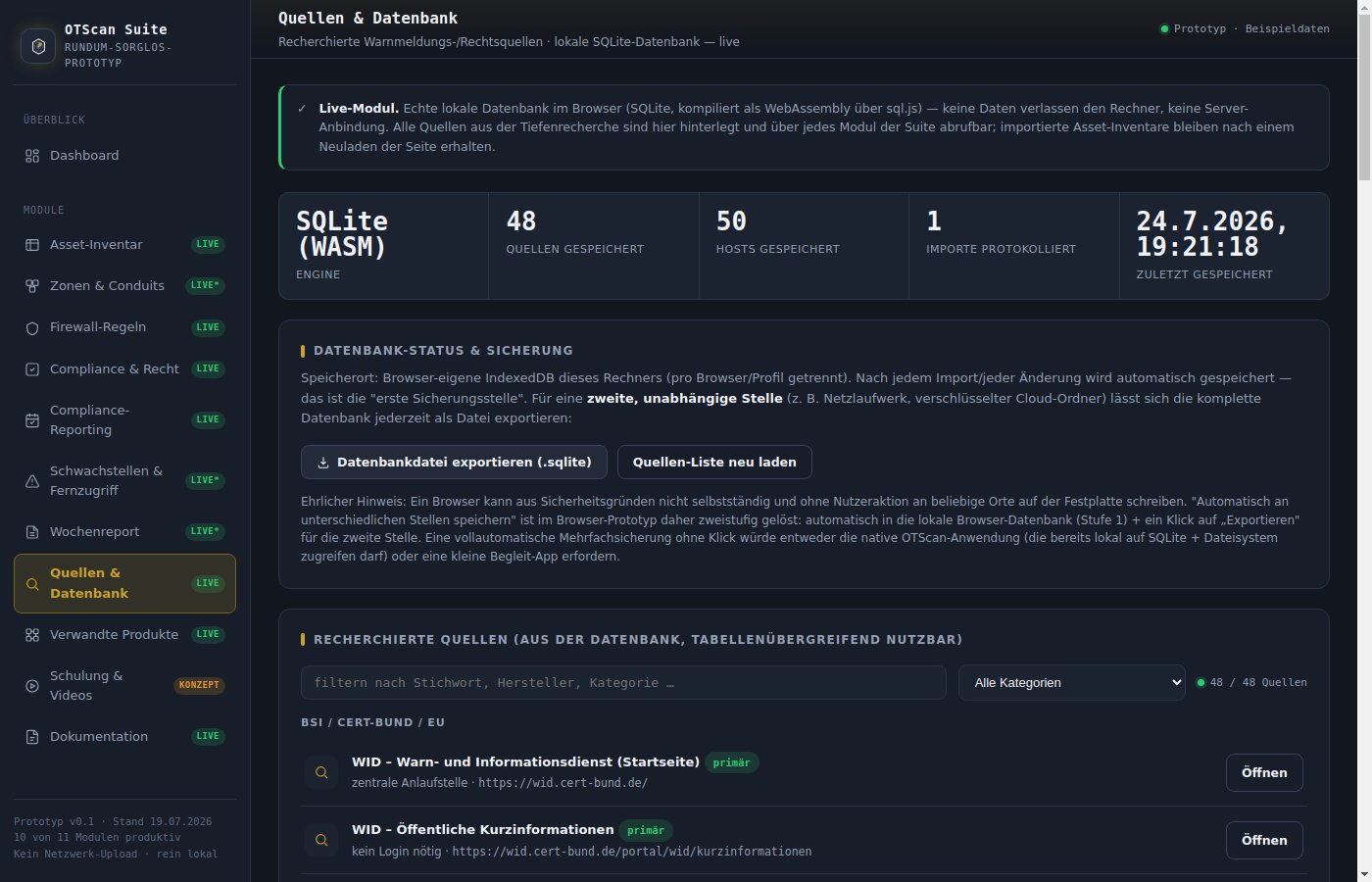
Task: Click magnifier icon beside WID Startseite entry
Action: pos(320,773)
